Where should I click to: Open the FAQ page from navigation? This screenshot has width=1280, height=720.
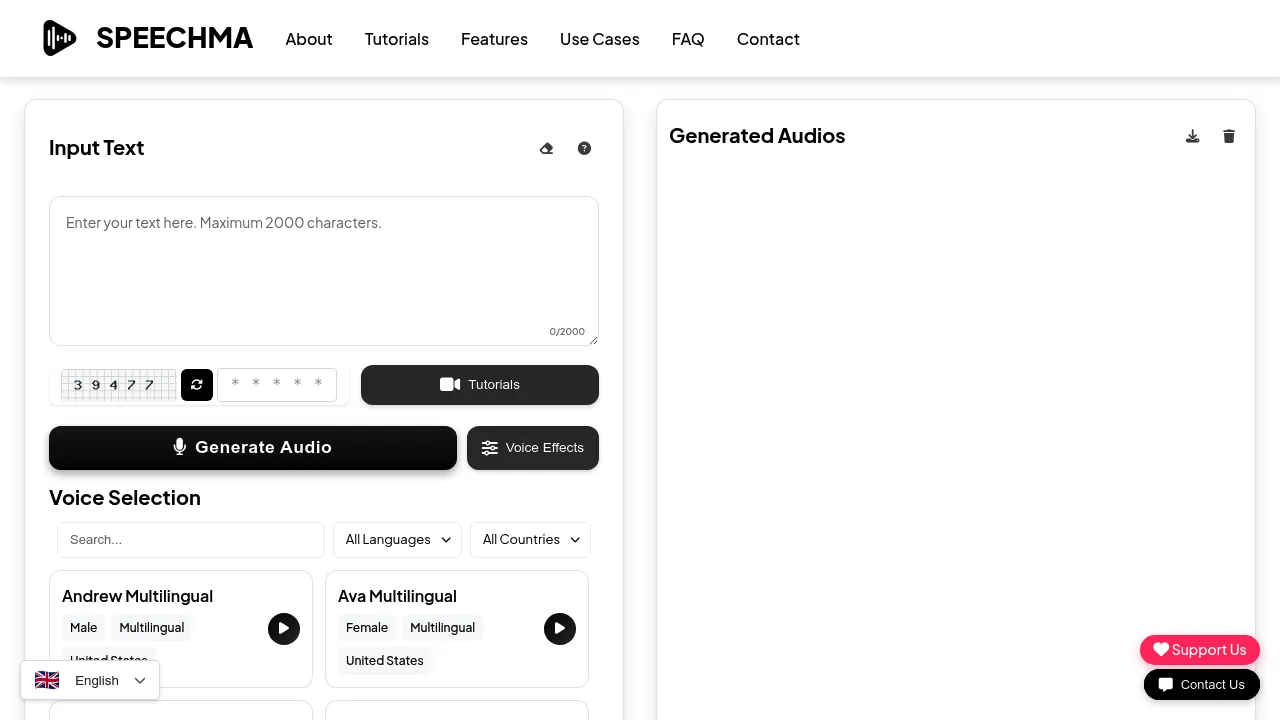tap(688, 39)
